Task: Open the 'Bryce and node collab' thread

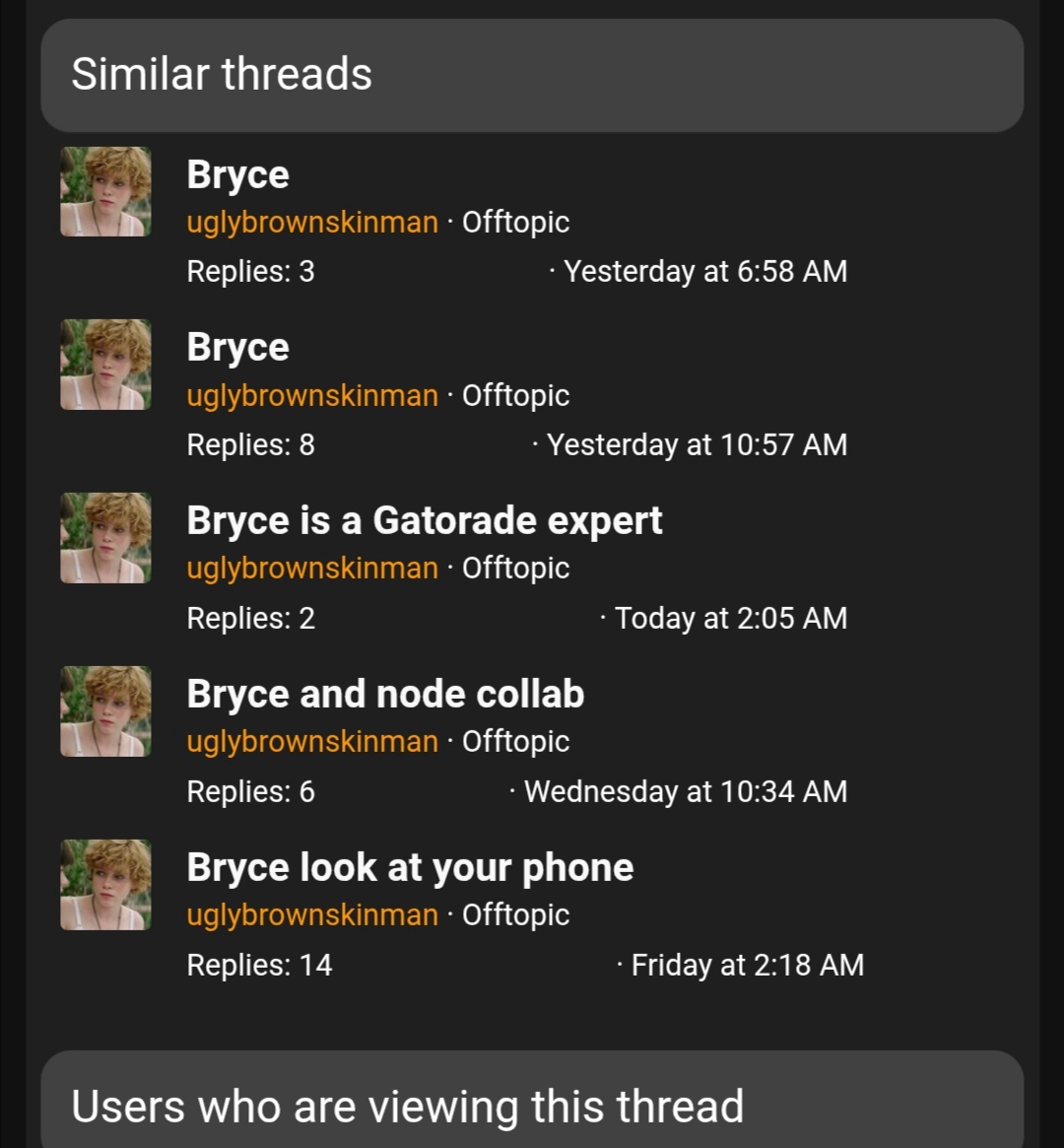Action: point(385,693)
